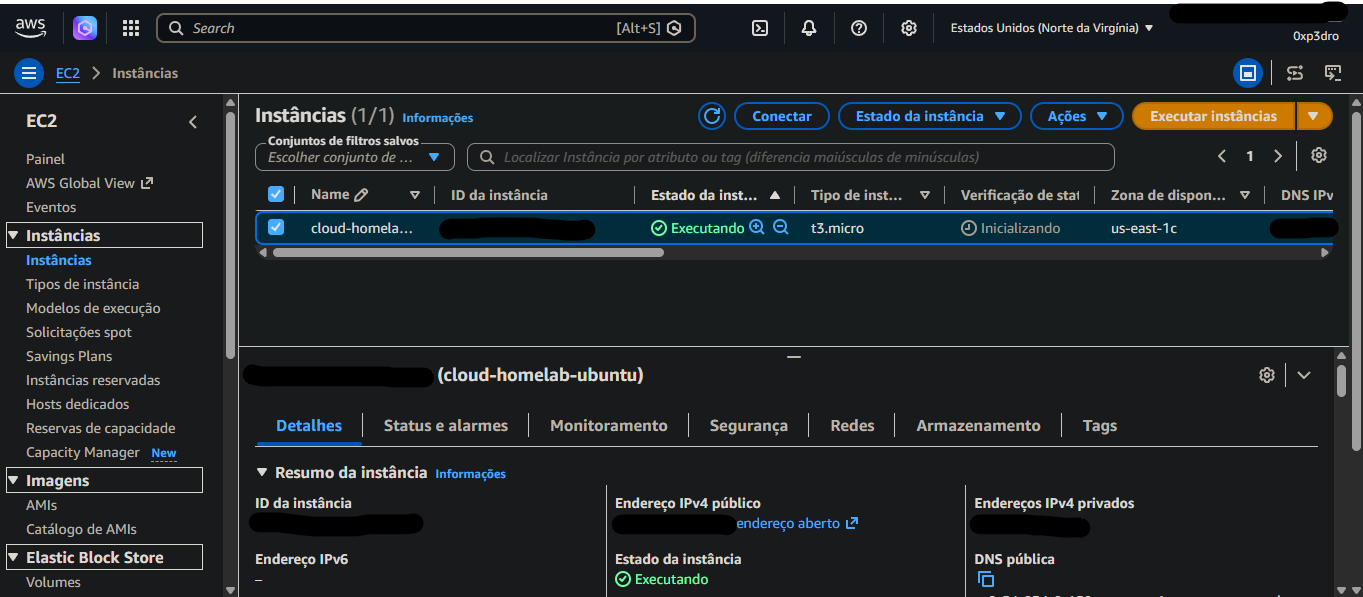Screen dimensions: 1363x597
Task: Open AWS Global View external link
Action: (x=89, y=183)
